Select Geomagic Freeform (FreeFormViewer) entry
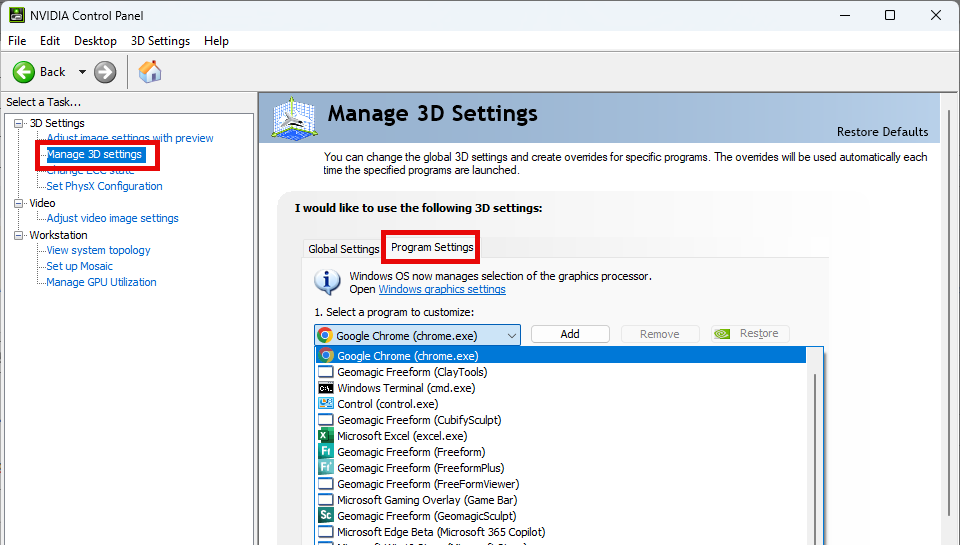This screenshot has width=960, height=545. coord(561,484)
